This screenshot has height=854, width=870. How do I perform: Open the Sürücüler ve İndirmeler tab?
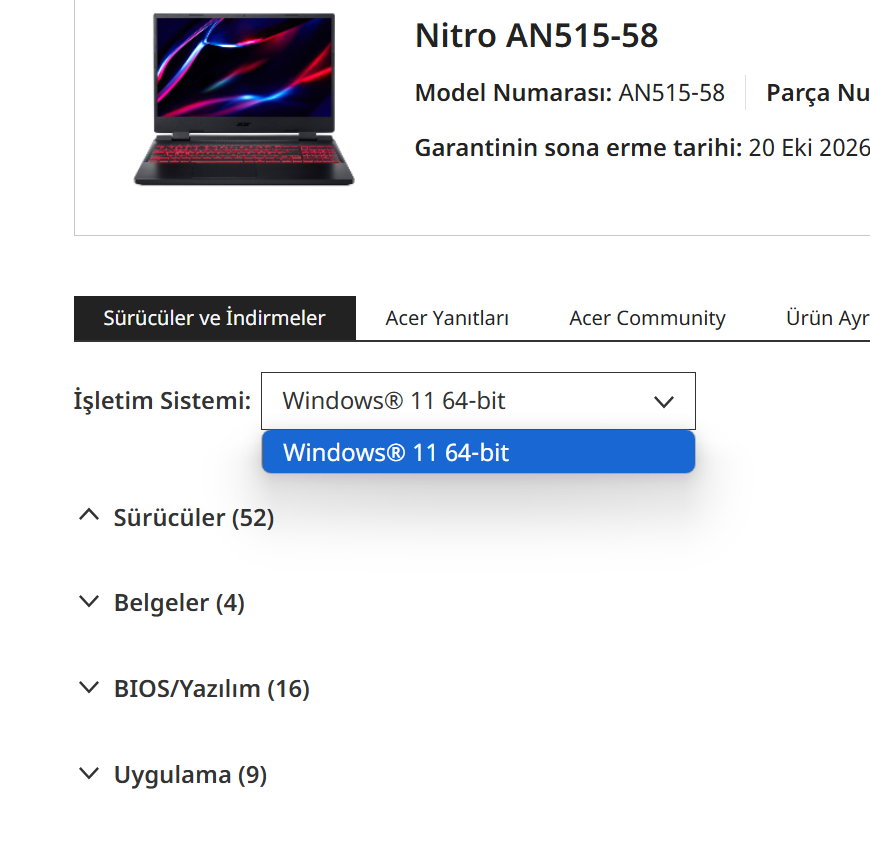[214, 318]
